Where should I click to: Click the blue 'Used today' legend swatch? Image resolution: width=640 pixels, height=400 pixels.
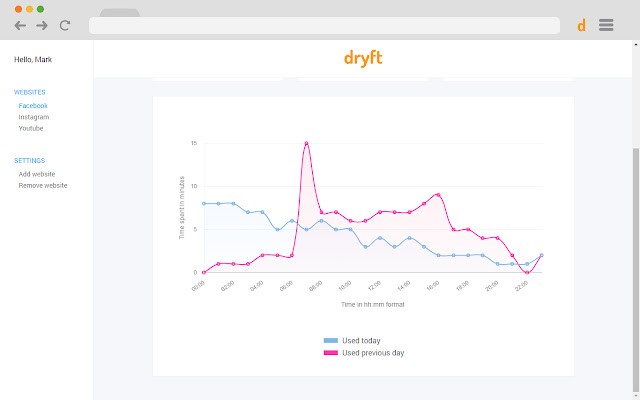pos(330,341)
